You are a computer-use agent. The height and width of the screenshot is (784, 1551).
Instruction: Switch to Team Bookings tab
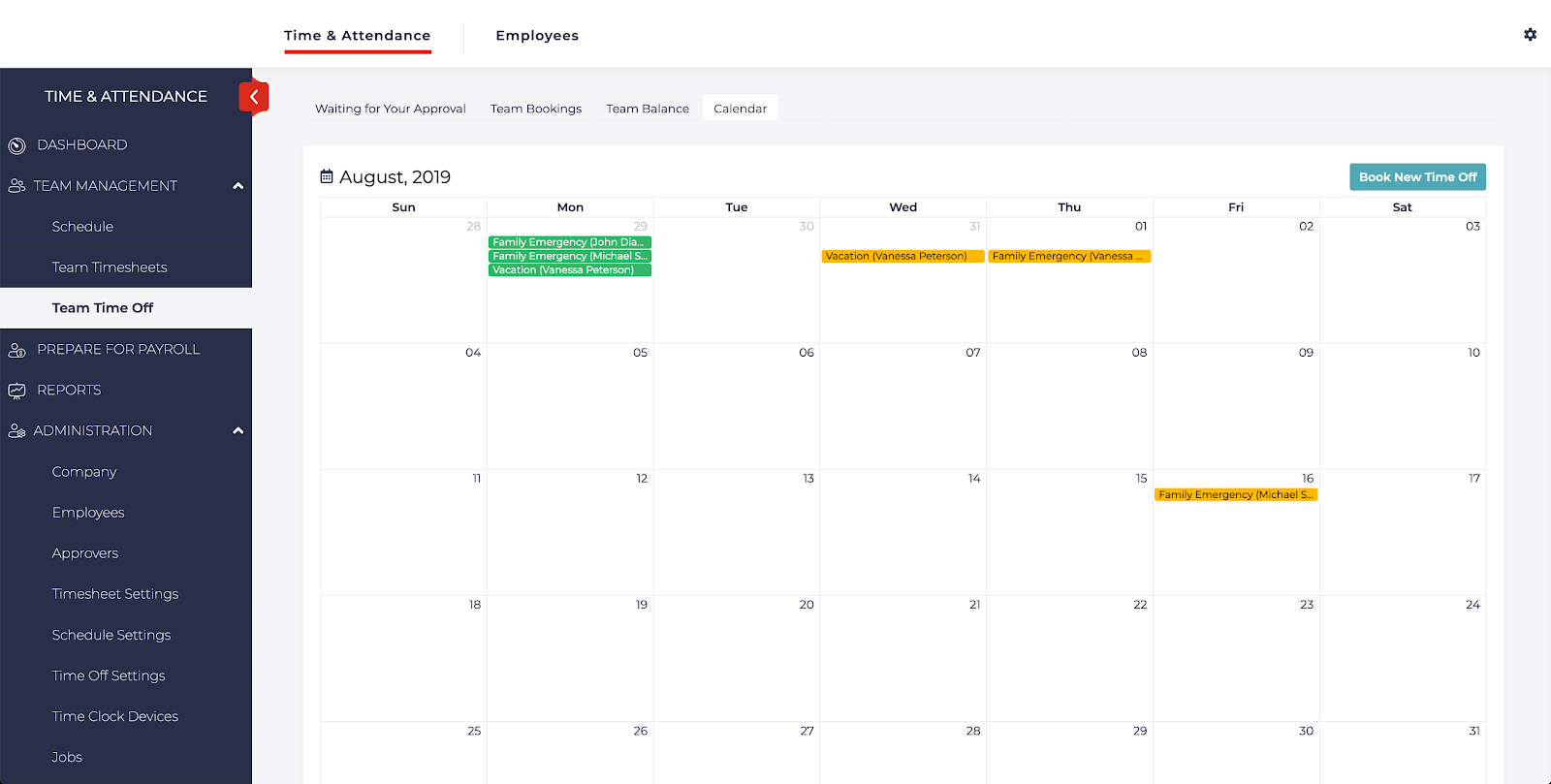pos(535,109)
